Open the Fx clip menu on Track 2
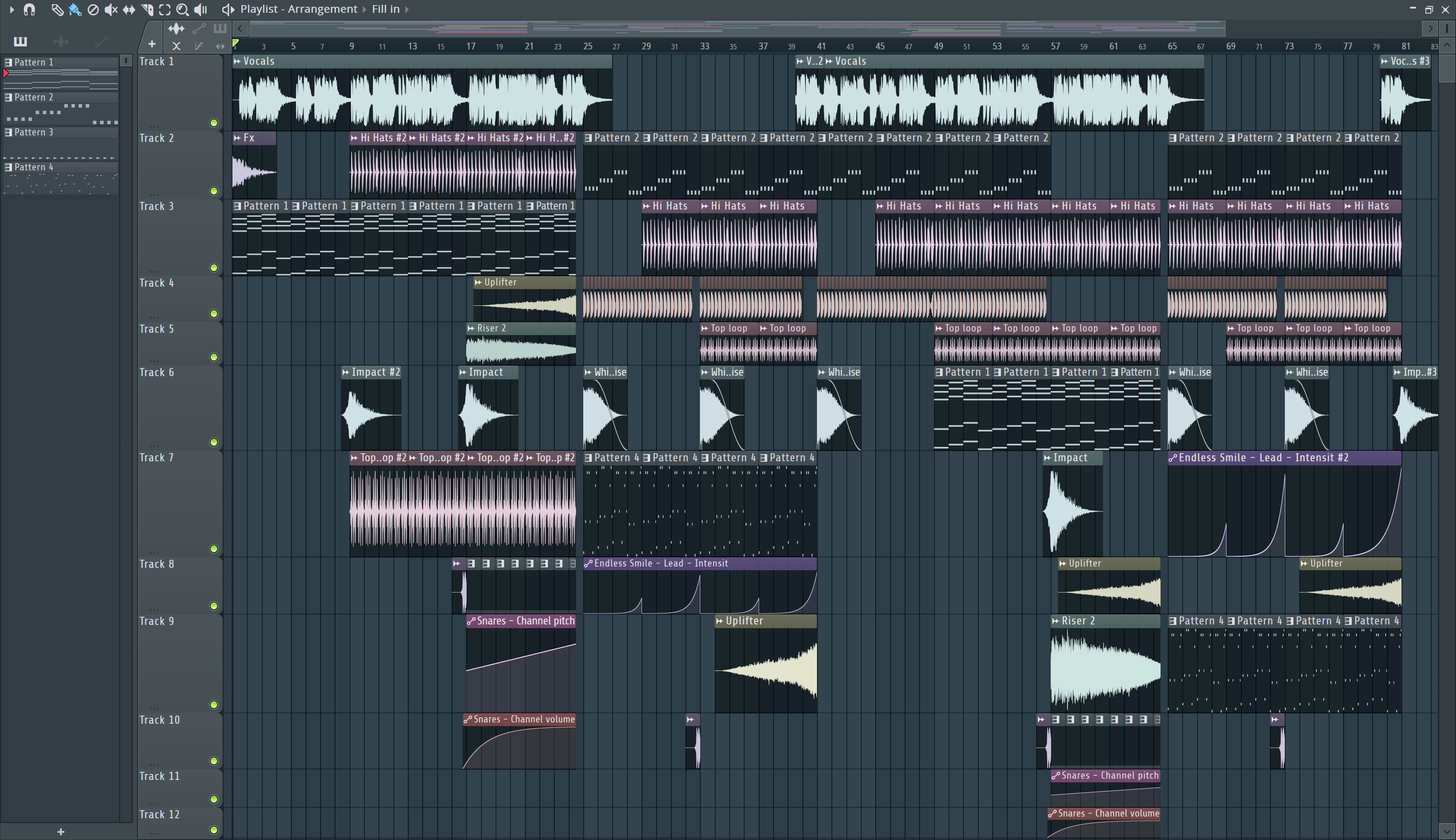 coord(237,138)
